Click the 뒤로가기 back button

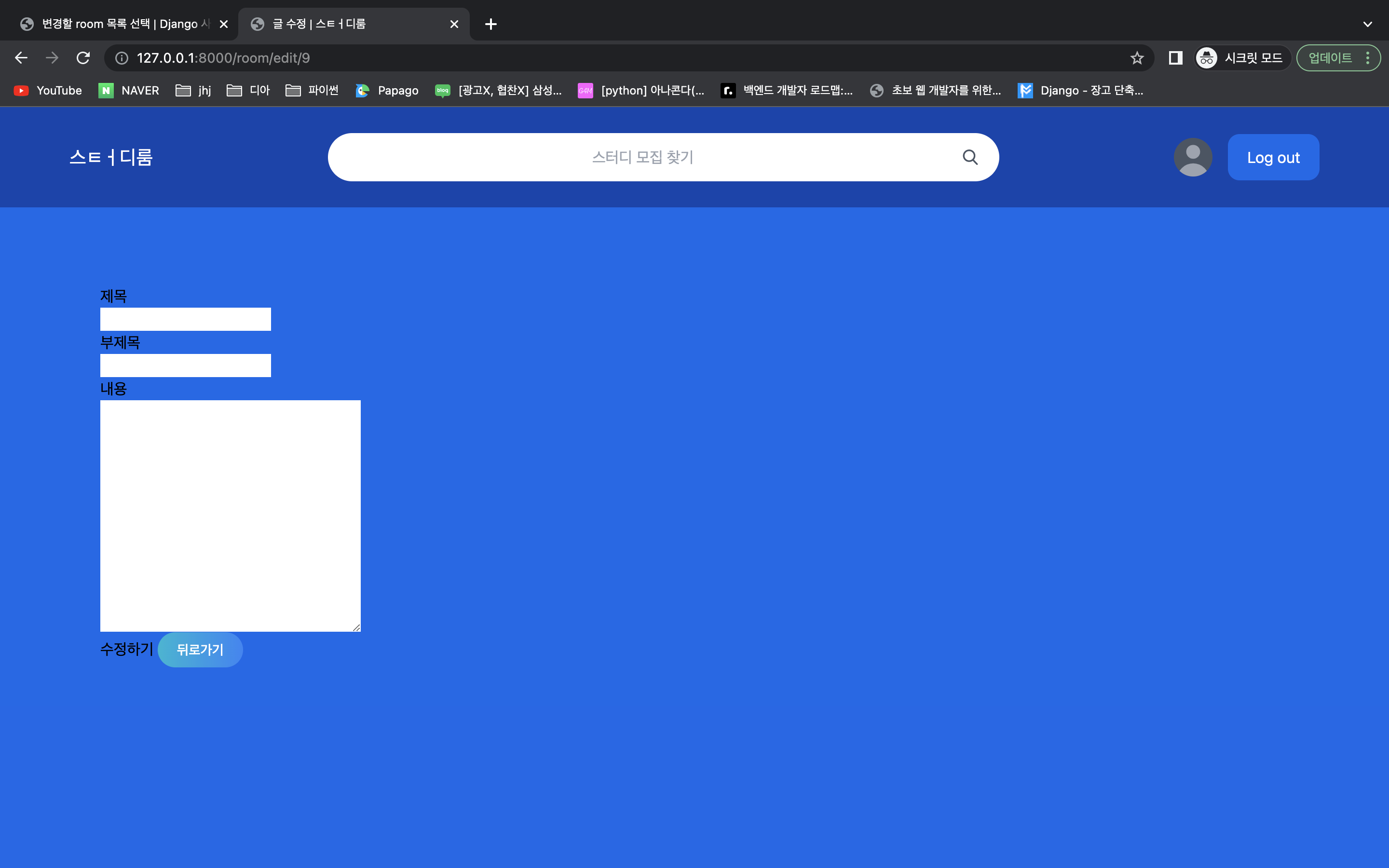[x=200, y=650]
